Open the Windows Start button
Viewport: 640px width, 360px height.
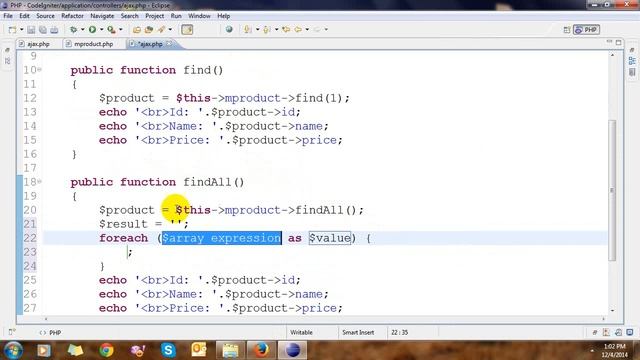coord(13,350)
